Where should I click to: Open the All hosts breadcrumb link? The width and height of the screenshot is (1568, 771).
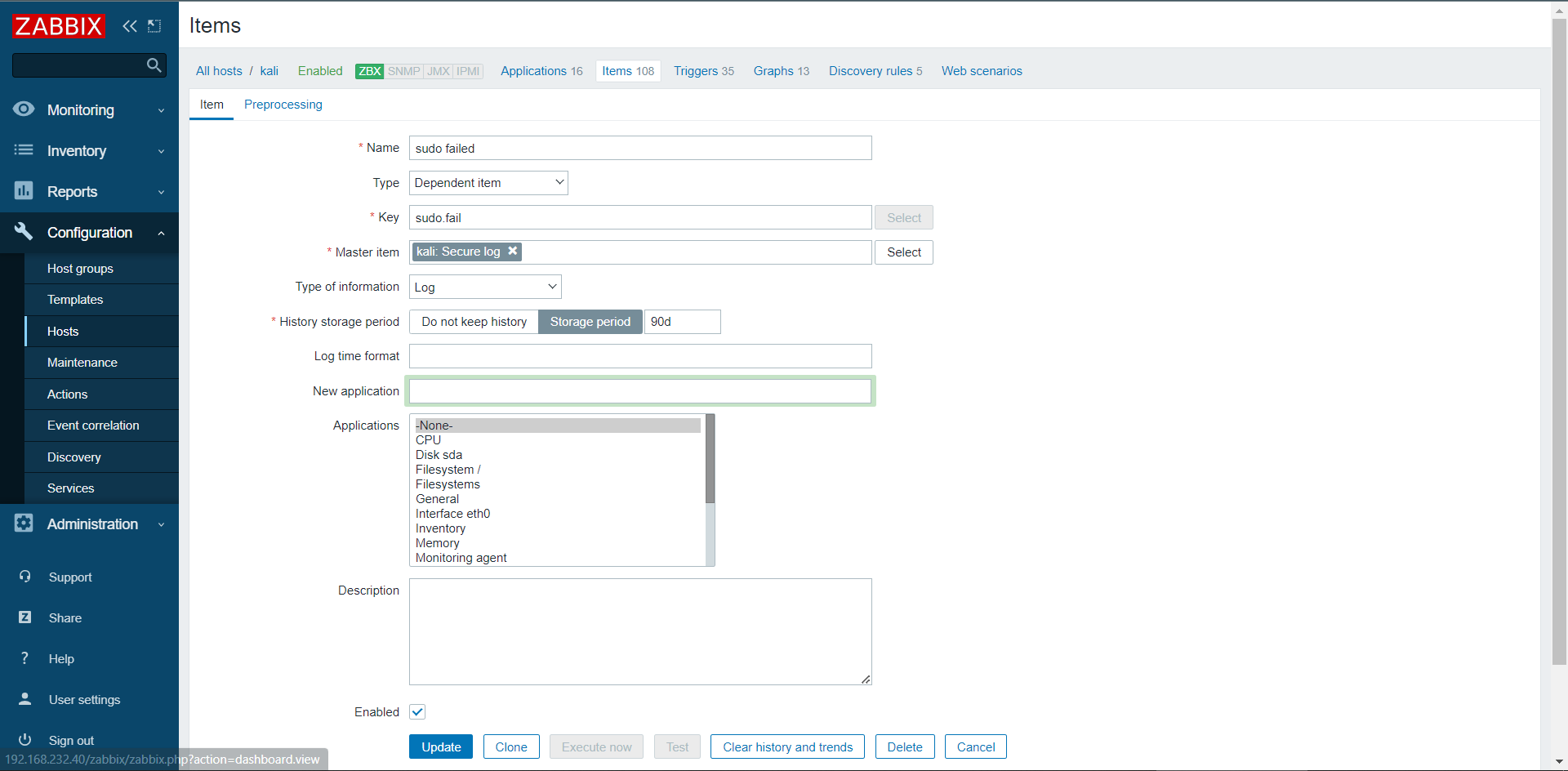pos(219,71)
